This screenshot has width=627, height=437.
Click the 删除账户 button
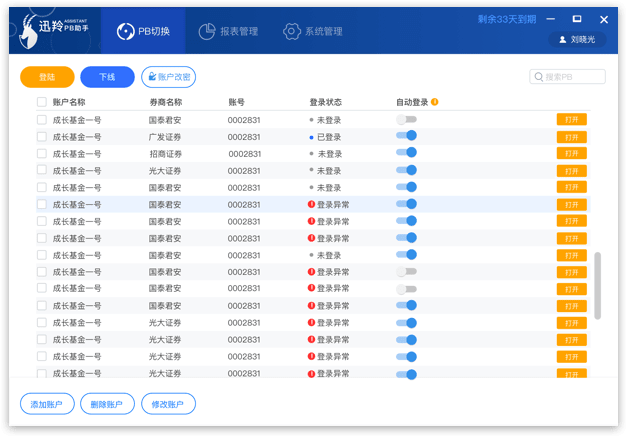click(x=107, y=404)
